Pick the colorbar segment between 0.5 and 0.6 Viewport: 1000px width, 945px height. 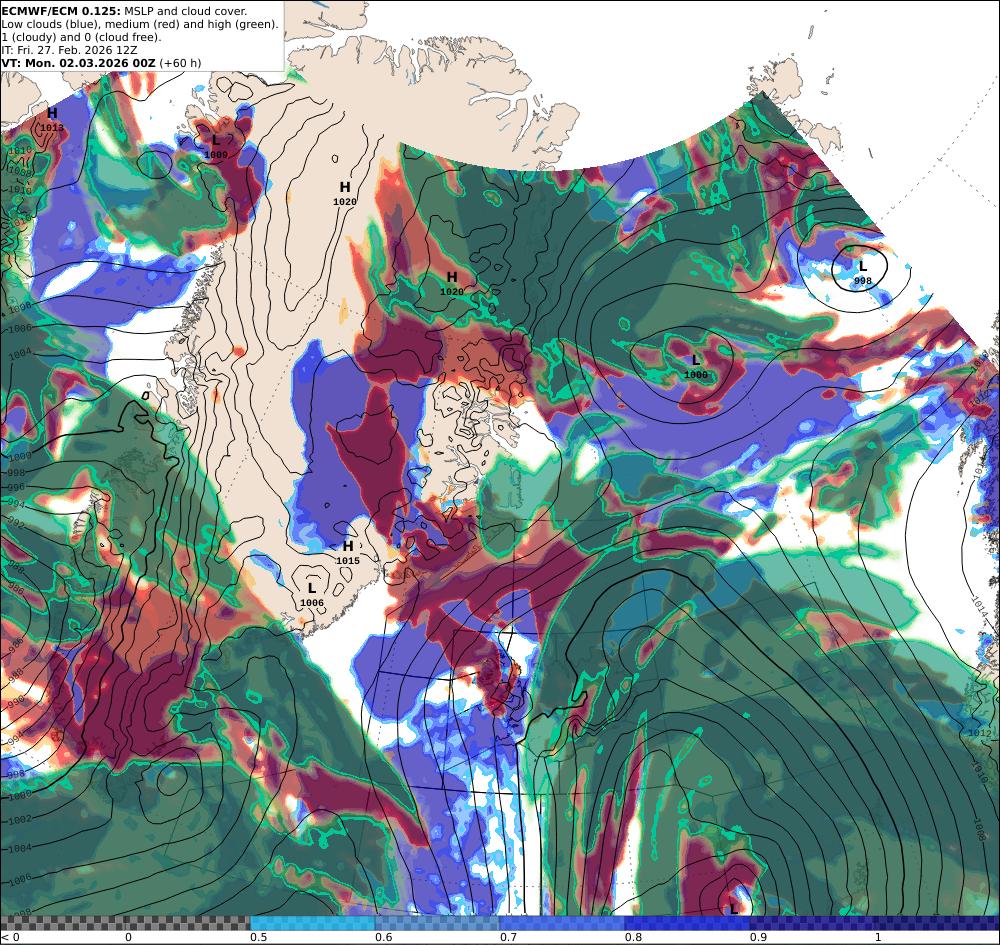click(x=312, y=923)
